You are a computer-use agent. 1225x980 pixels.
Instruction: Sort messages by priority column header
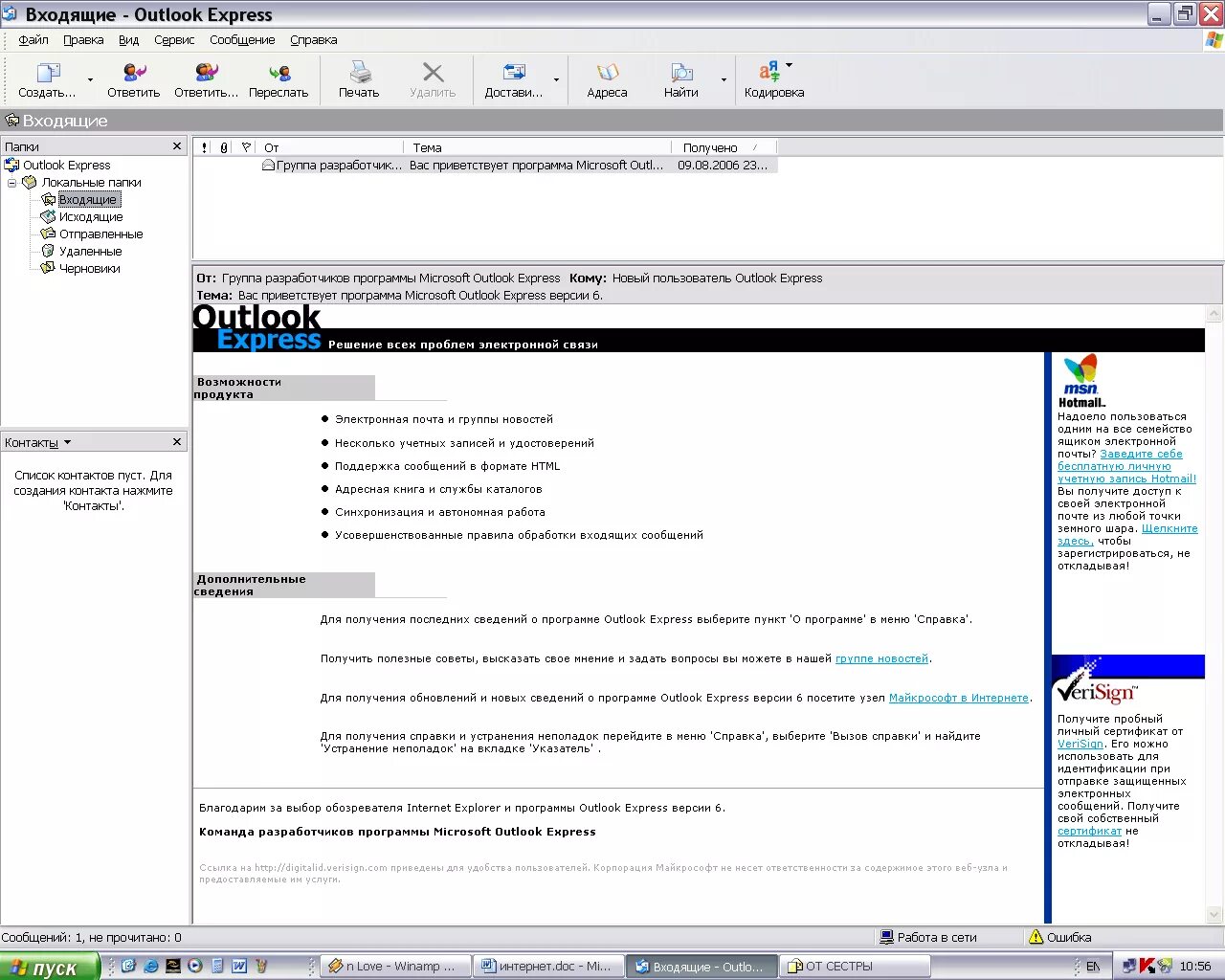click(x=204, y=147)
